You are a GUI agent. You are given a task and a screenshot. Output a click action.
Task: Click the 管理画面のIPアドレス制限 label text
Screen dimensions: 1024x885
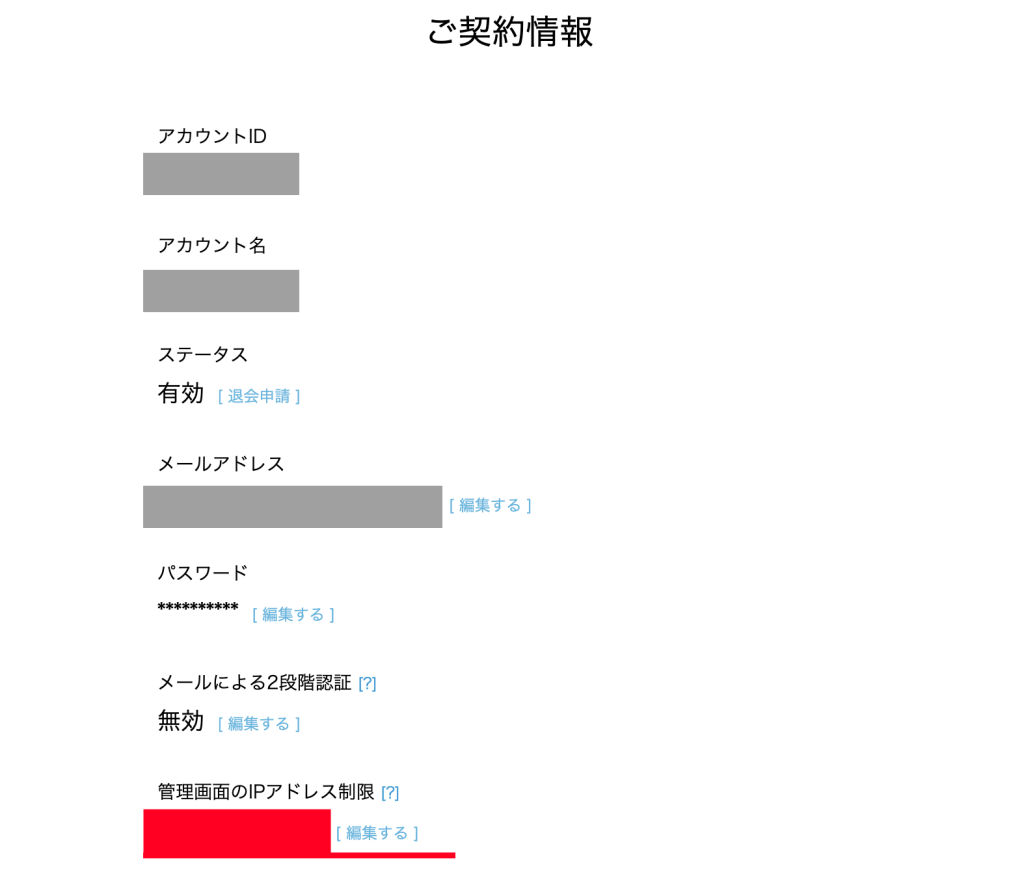pos(265,791)
